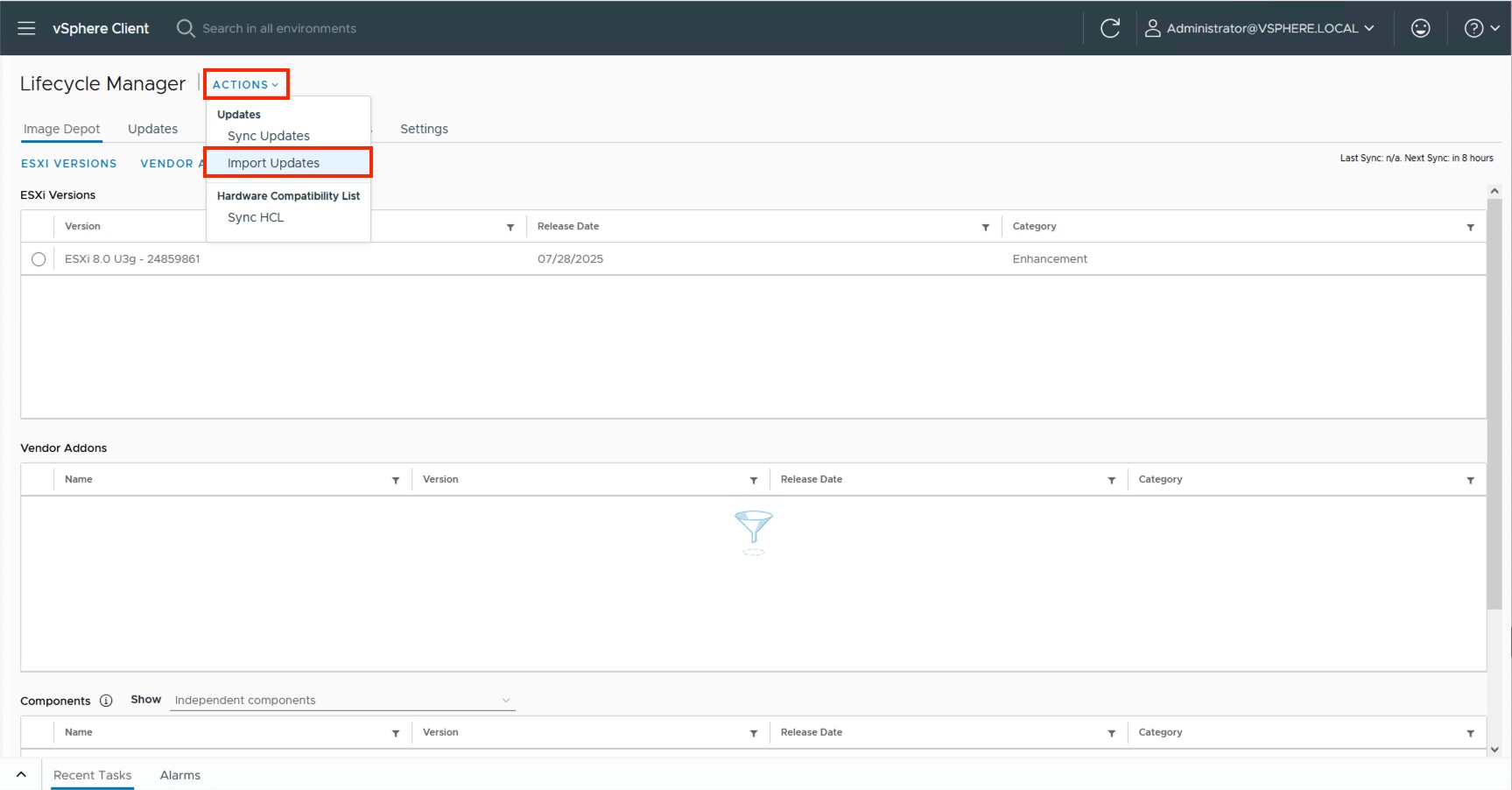Click the scroll up arrow on page scrollbar
The width and height of the screenshot is (1512, 790).
pyautogui.click(x=1494, y=191)
